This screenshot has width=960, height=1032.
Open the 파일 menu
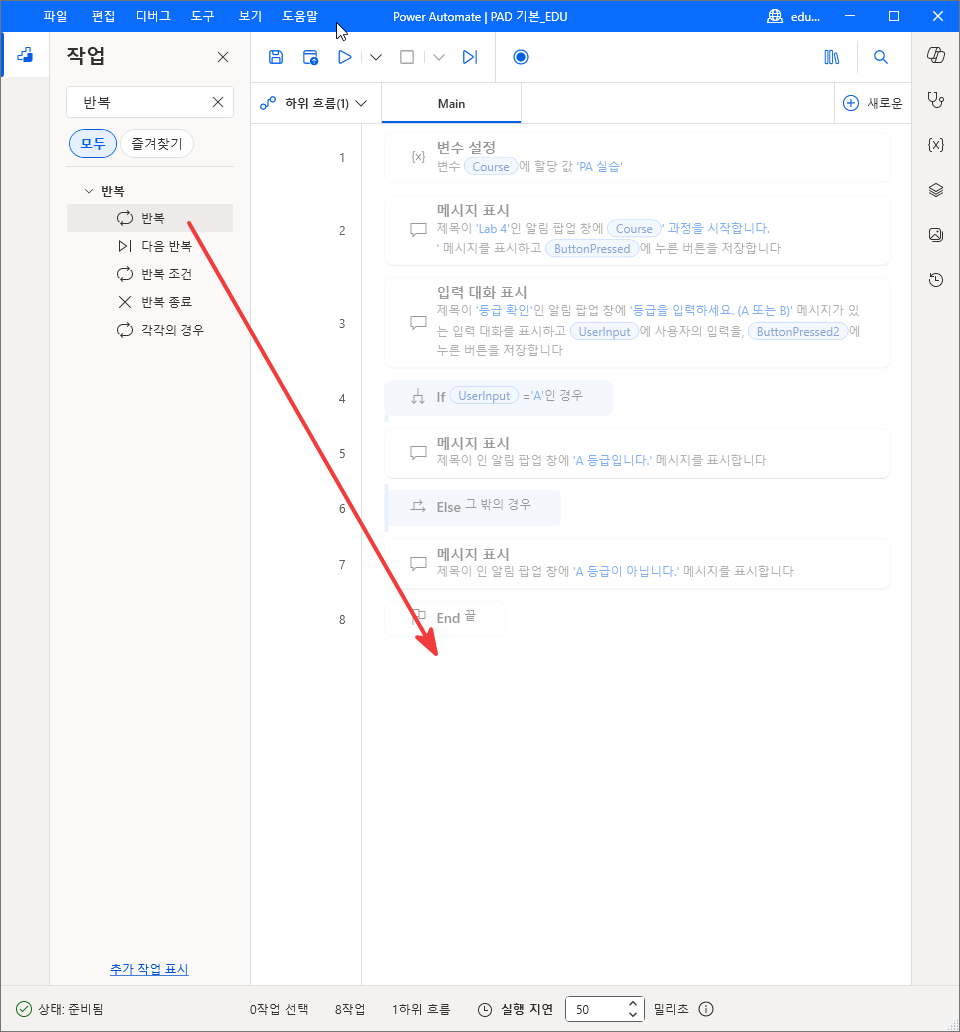55,16
